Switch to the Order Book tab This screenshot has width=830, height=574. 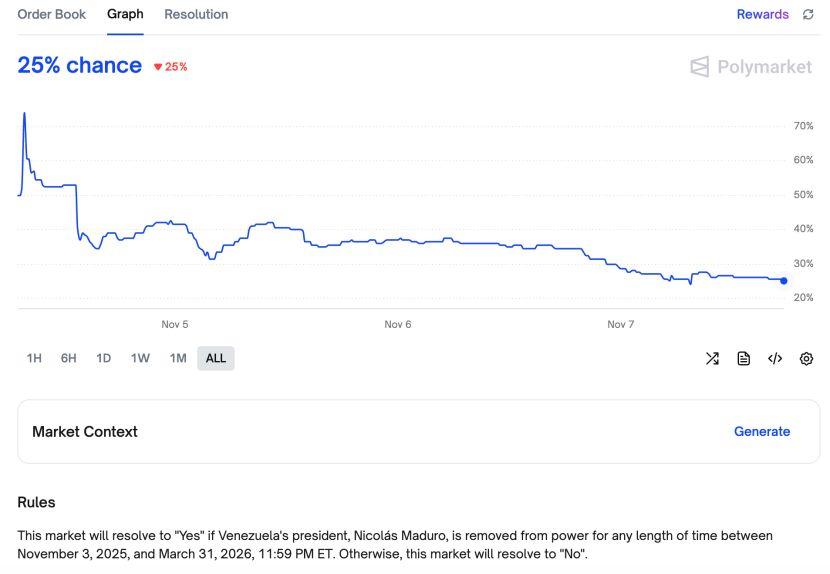pos(52,15)
